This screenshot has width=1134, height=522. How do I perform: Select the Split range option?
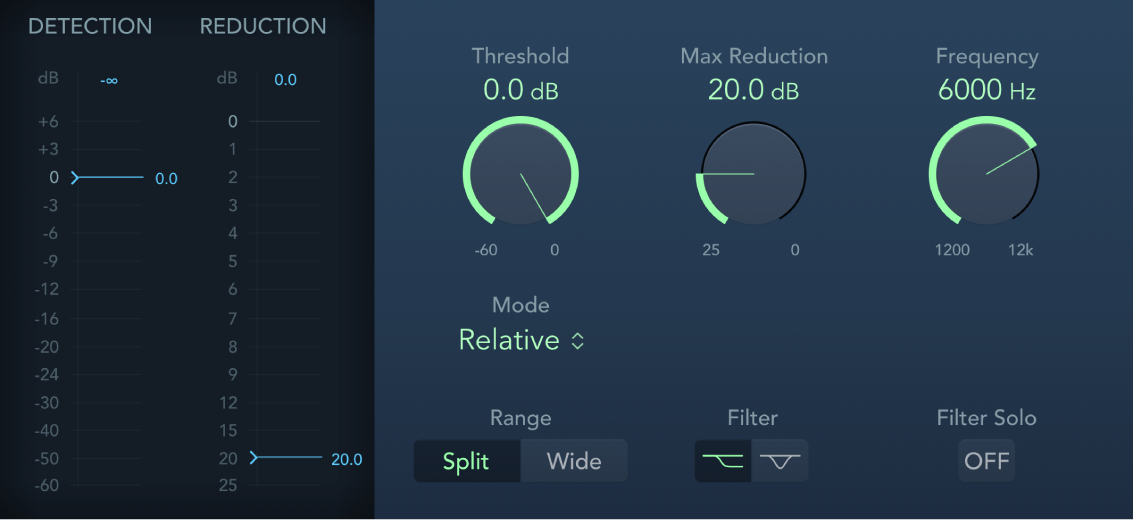[466, 461]
